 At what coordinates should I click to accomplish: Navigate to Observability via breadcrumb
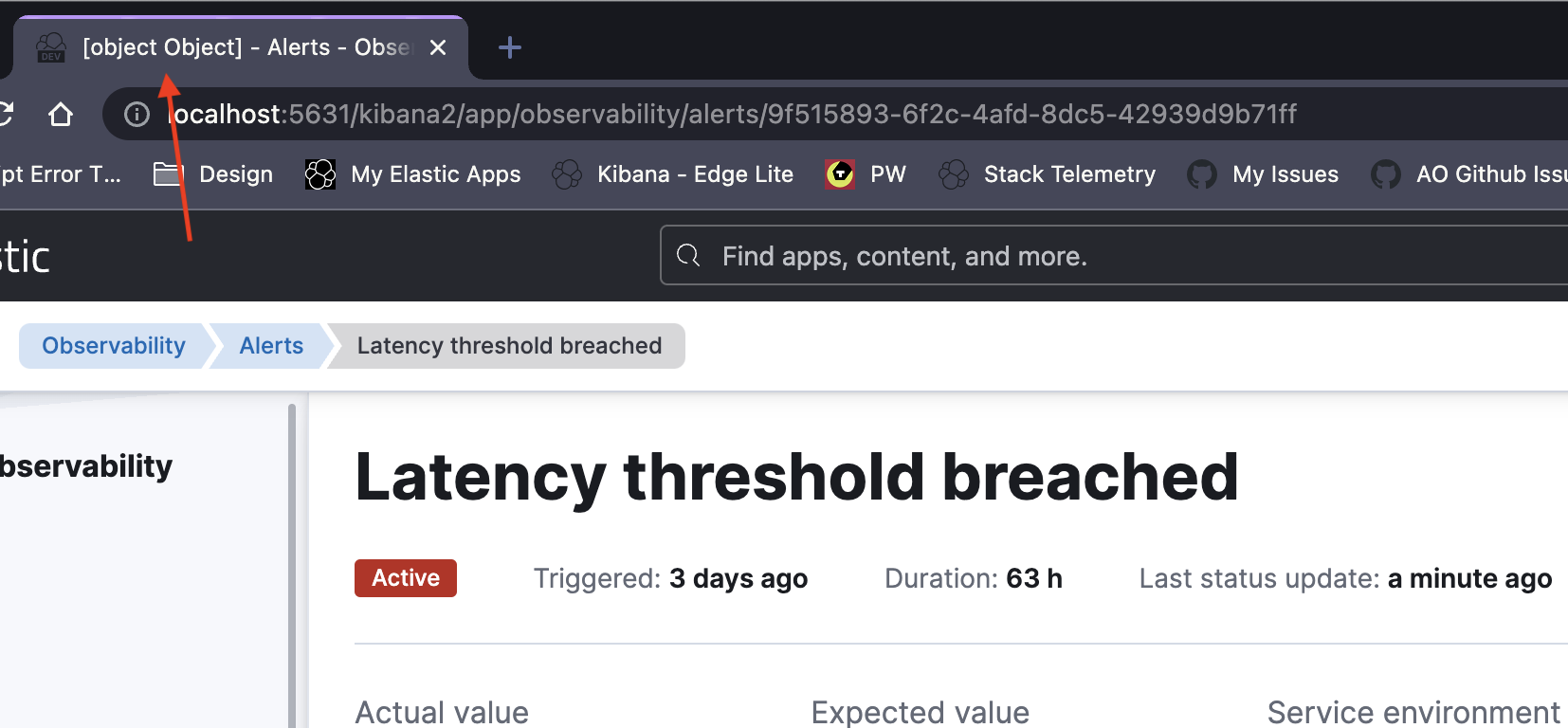tap(112, 345)
